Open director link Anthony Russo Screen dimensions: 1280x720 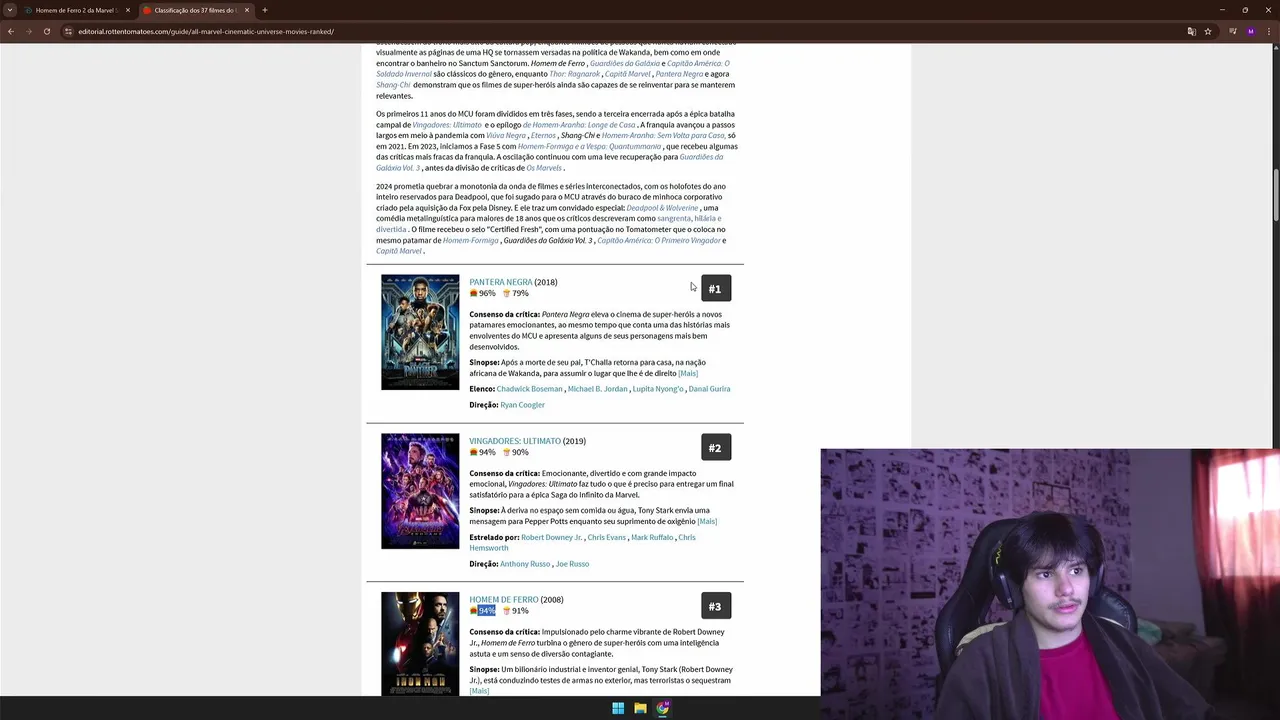tap(525, 564)
